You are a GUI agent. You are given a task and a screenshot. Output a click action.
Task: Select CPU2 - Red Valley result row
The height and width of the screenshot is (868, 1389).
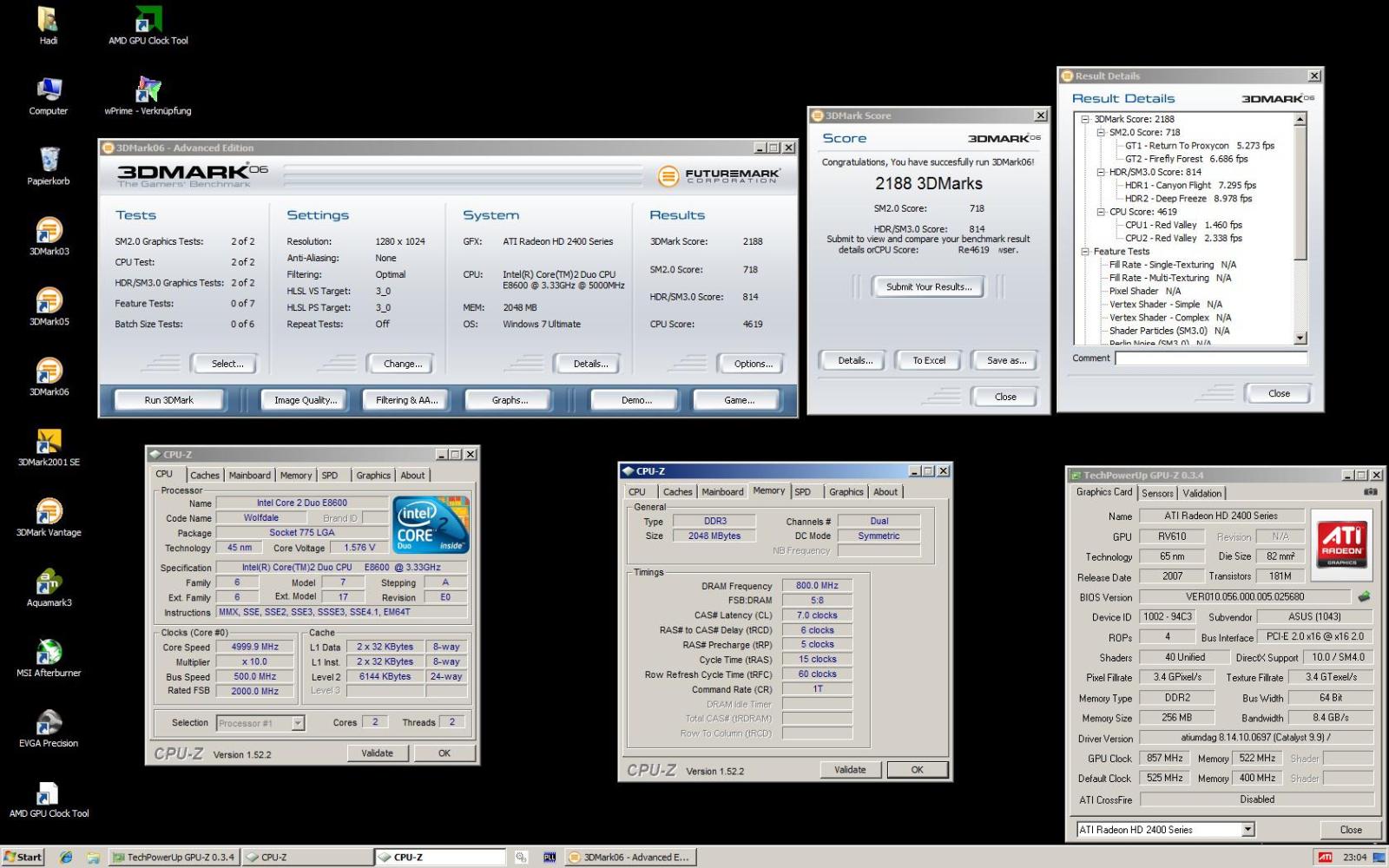(1183, 239)
